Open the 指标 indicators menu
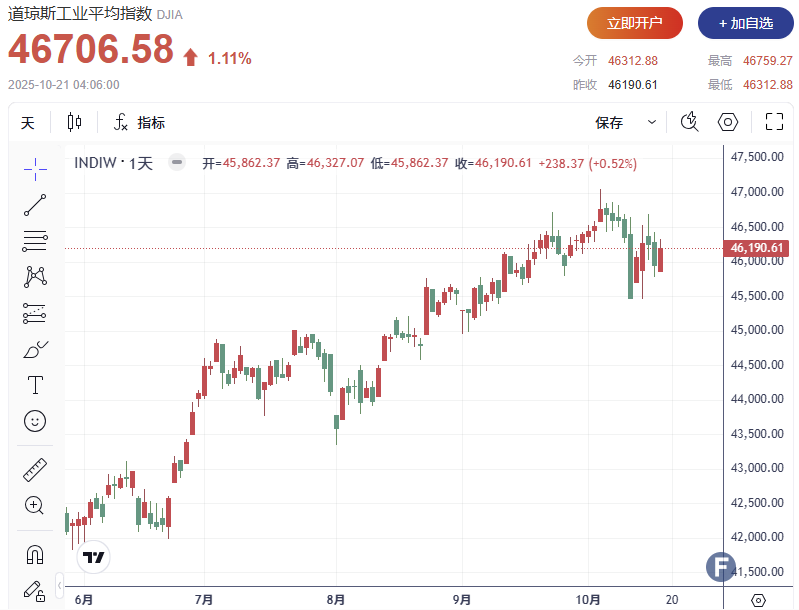The width and height of the screenshot is (799, 610). (x=139, y=123)
